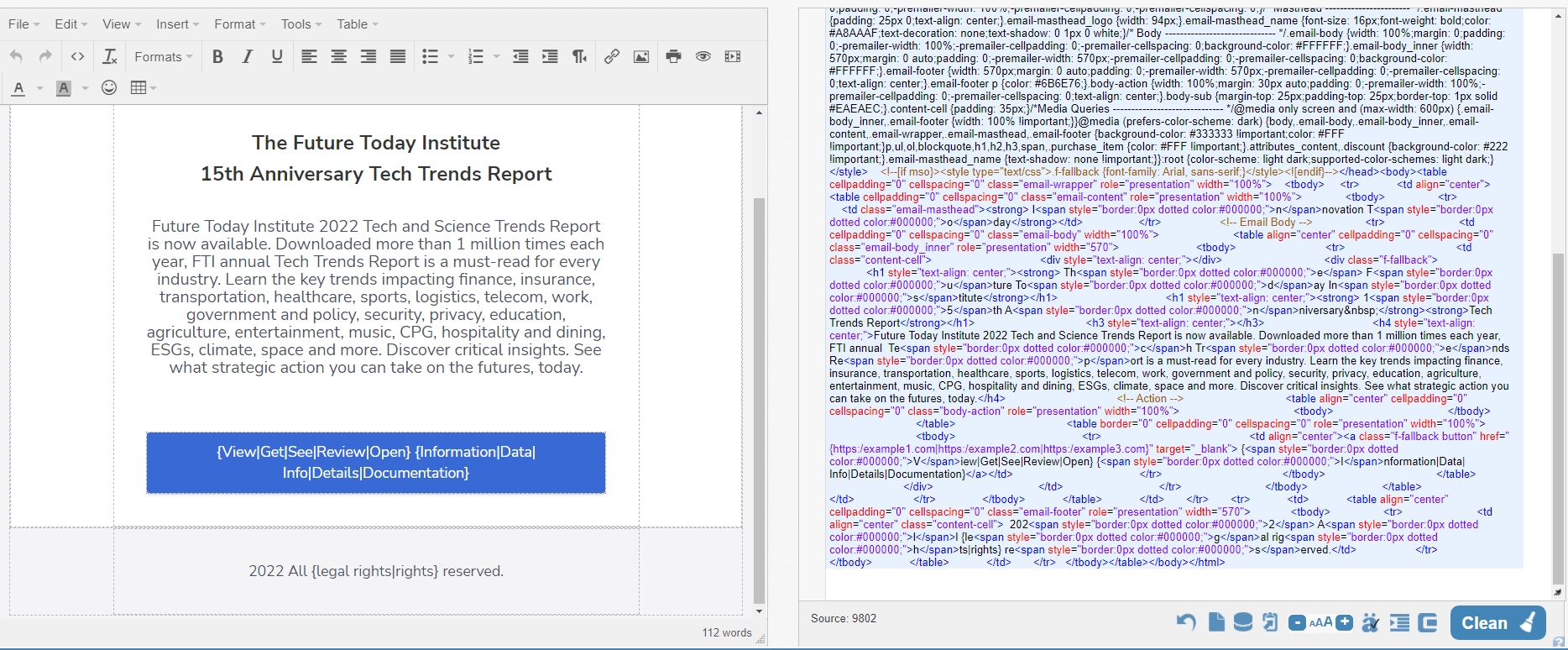Decrease source font size with minus
This screenshot has height=650, width=1568.
[1297, 622]
